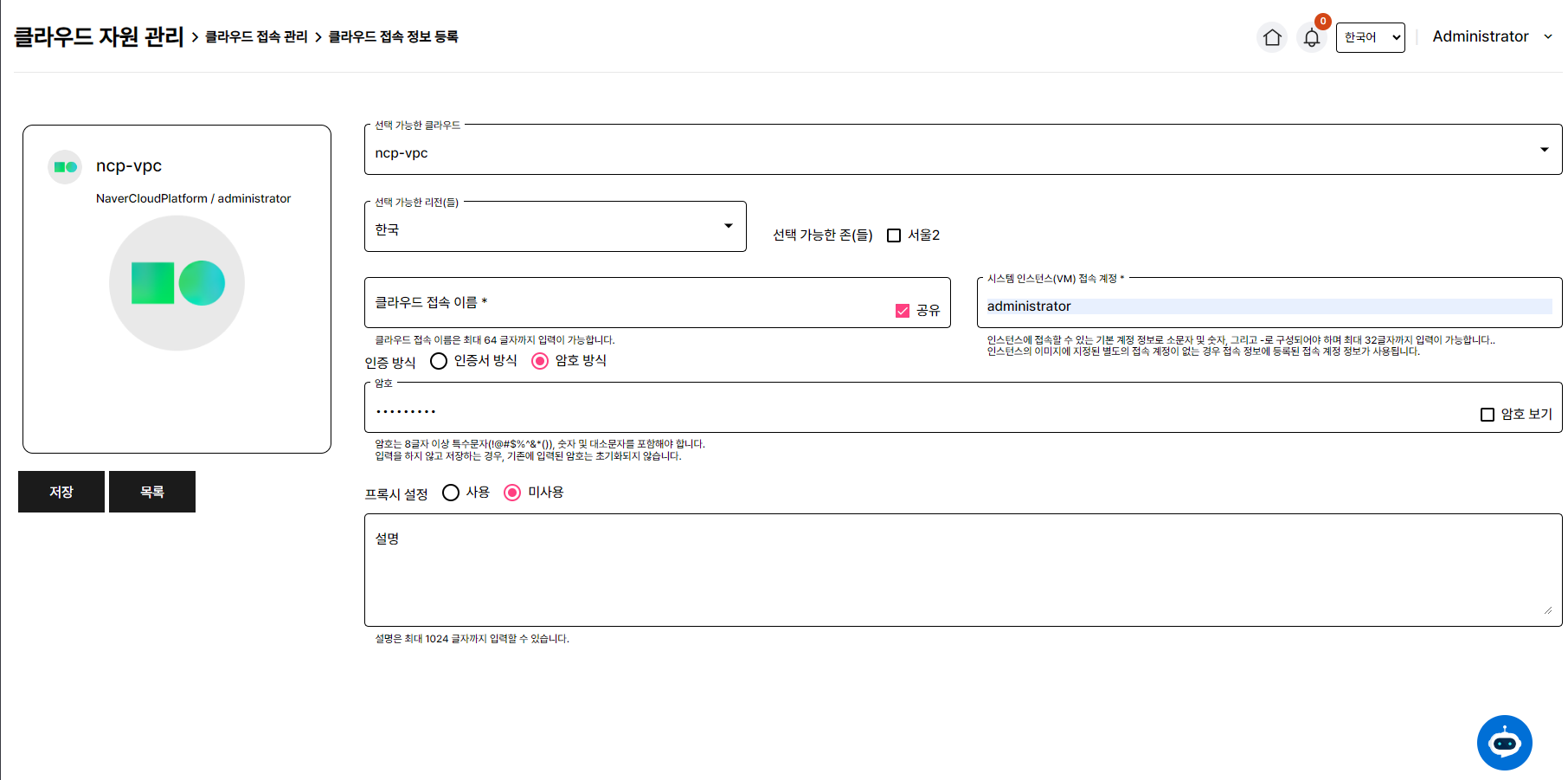The width and height of the screenshot is (1568, 780).
Task: Click the small ncp-vpc logo icon
Action: click(65, 167)
